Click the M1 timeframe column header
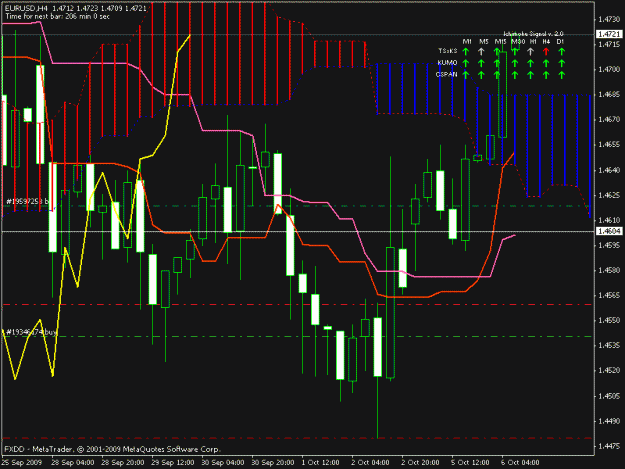Image resolution: width=625 pixels, height=469 pixels. [467, 41]
